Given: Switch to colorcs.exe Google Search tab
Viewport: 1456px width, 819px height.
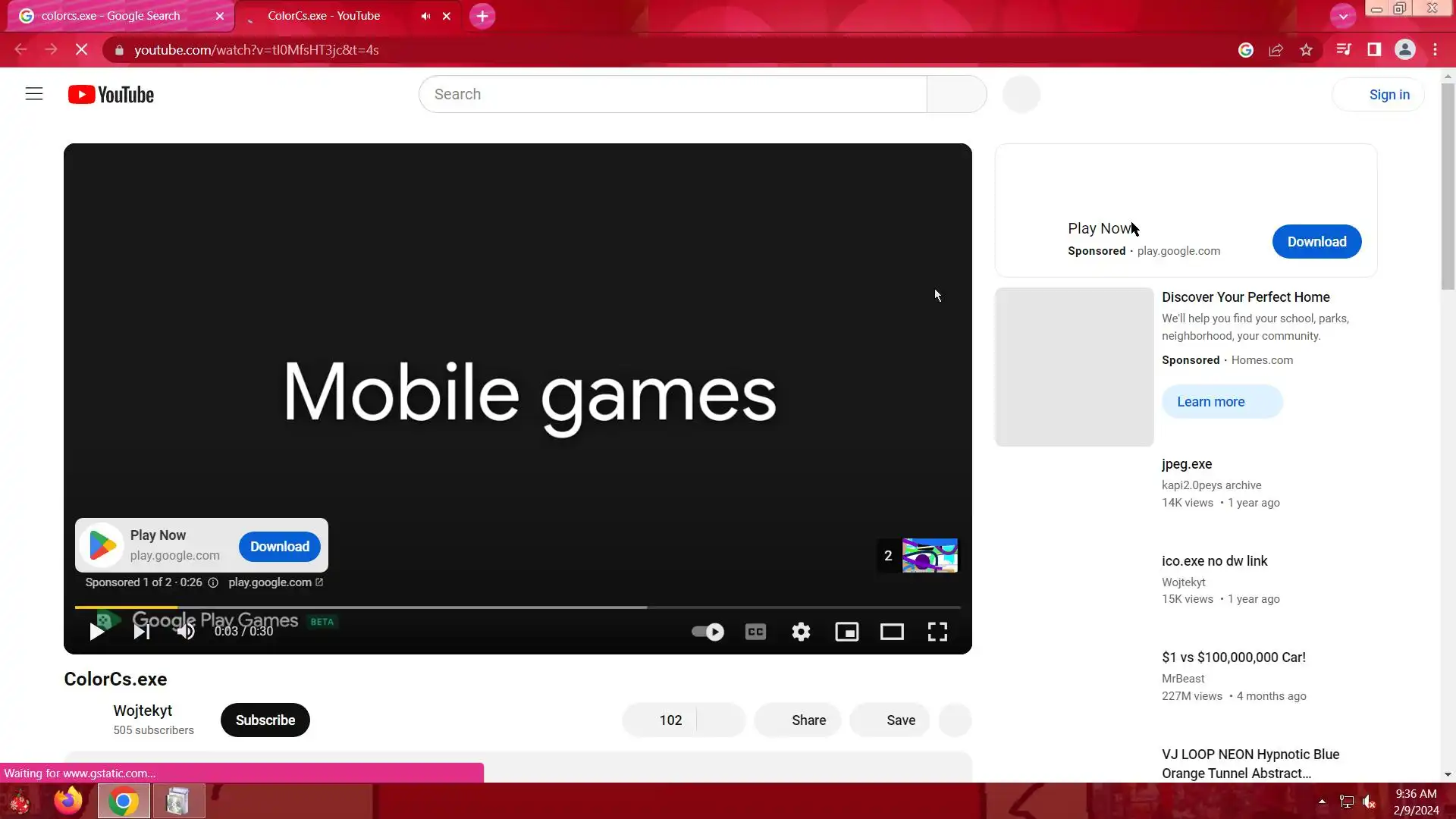Looking at the screenshot, I should coord(111,16).
